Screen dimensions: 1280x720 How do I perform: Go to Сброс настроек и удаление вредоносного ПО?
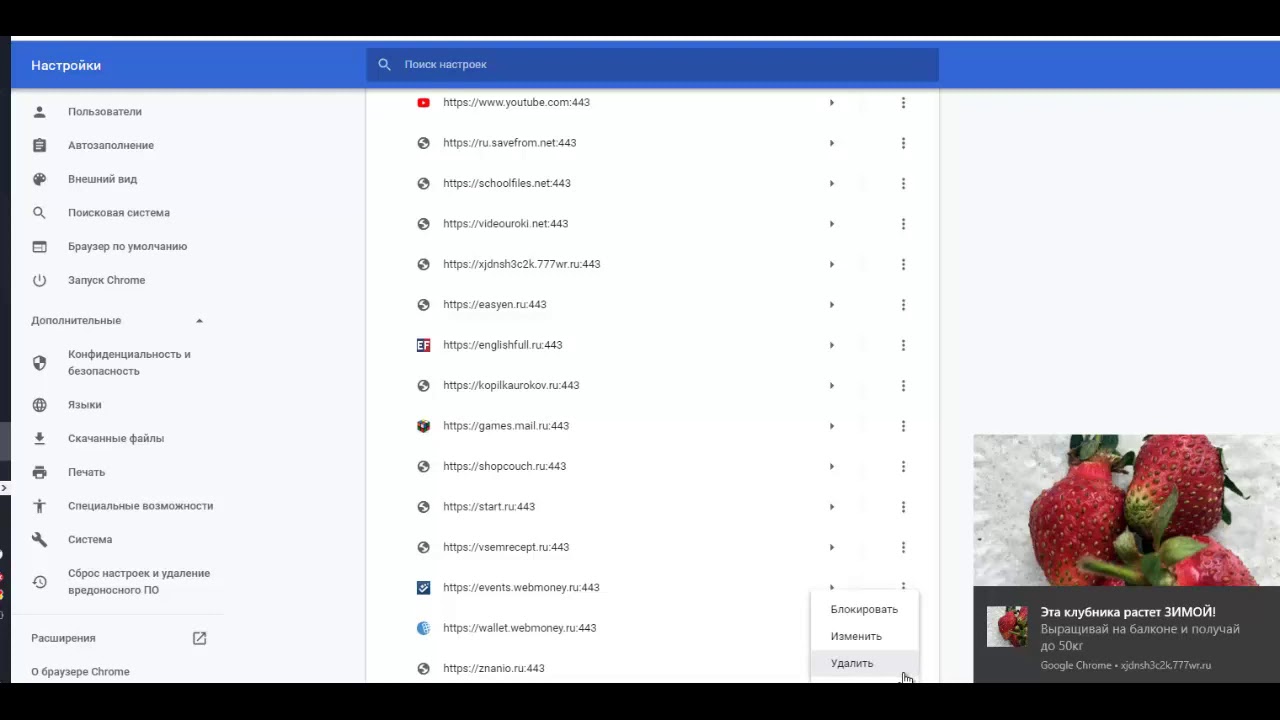(x=139, y=582)
